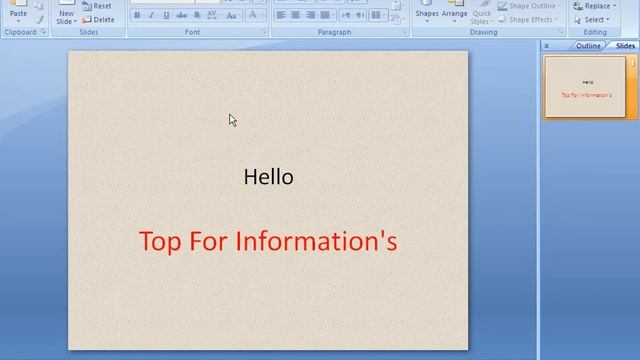The image size is (640, 360).
Task: Click the 'Hello' text on the slide
Action: pyautogui.click(x=268, y=177)
